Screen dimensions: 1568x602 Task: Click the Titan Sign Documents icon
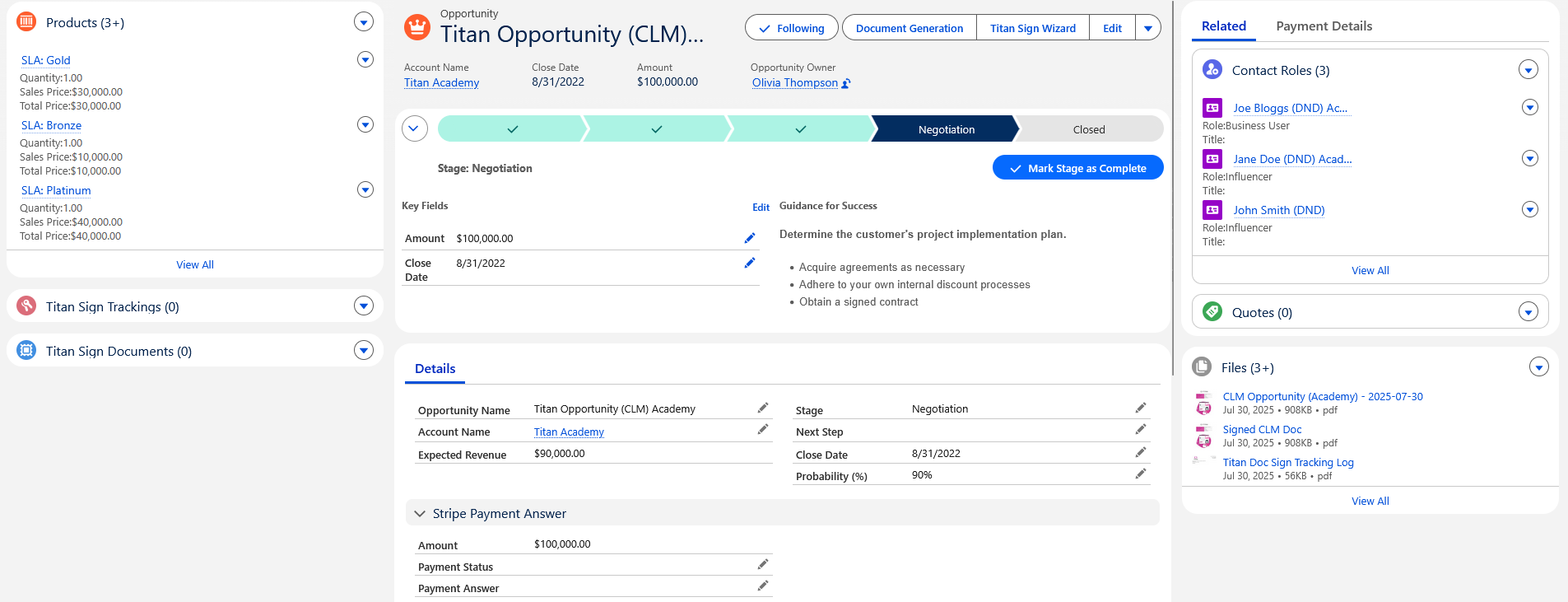[x=26, y=351]
